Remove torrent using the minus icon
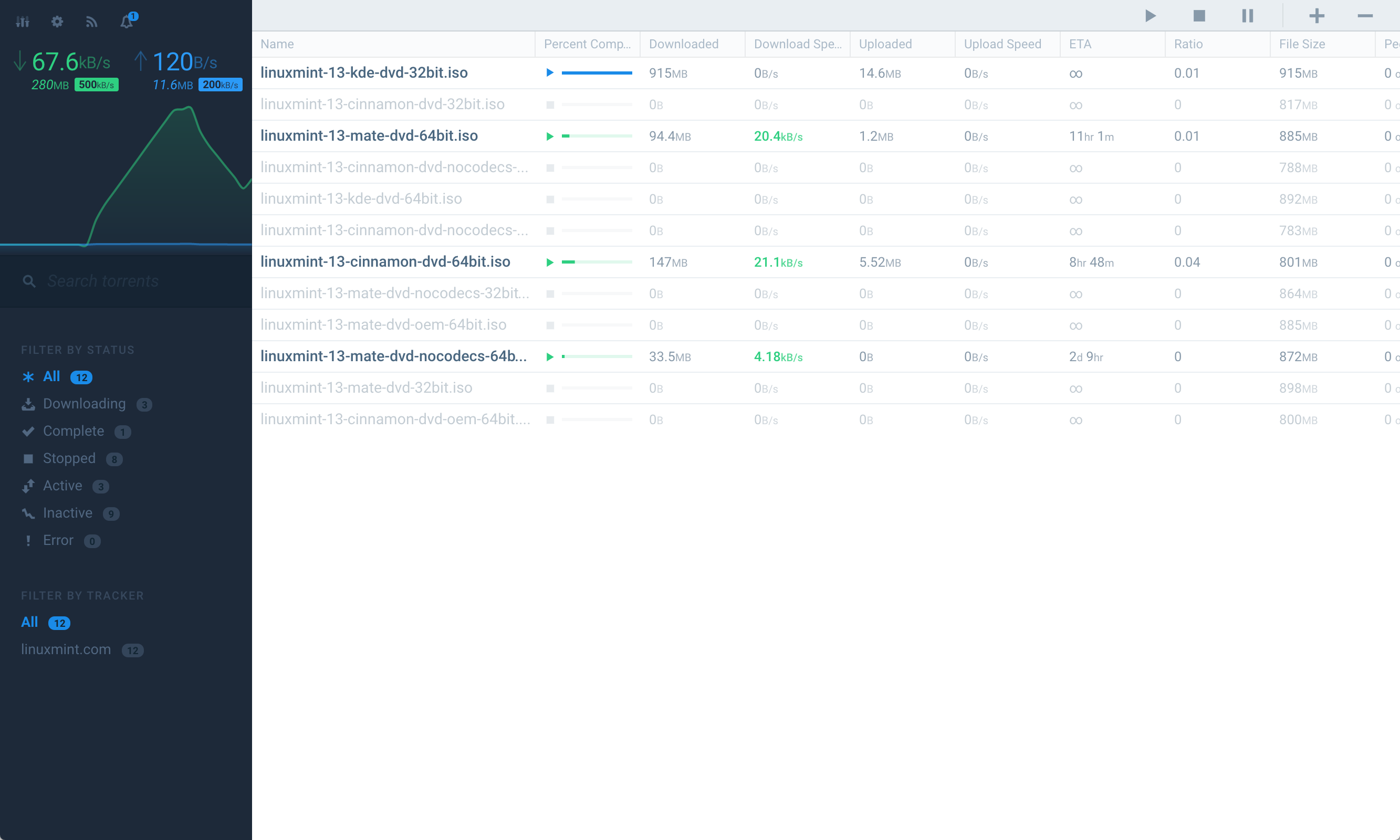This screenshot has width=1400, height=840. (x=1364, y=16)
